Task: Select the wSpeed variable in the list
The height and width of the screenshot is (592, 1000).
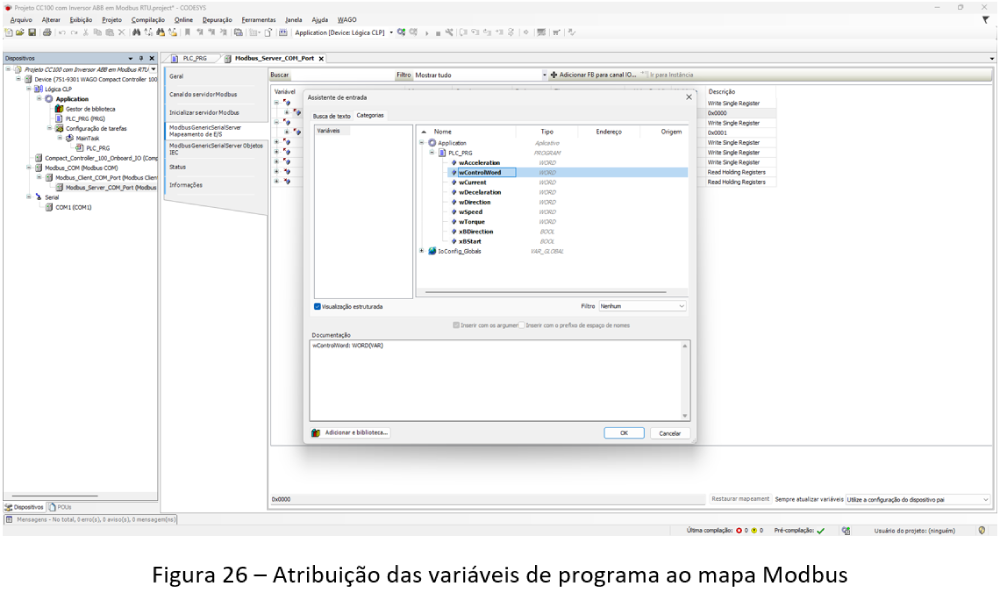Action: (473, 212)
